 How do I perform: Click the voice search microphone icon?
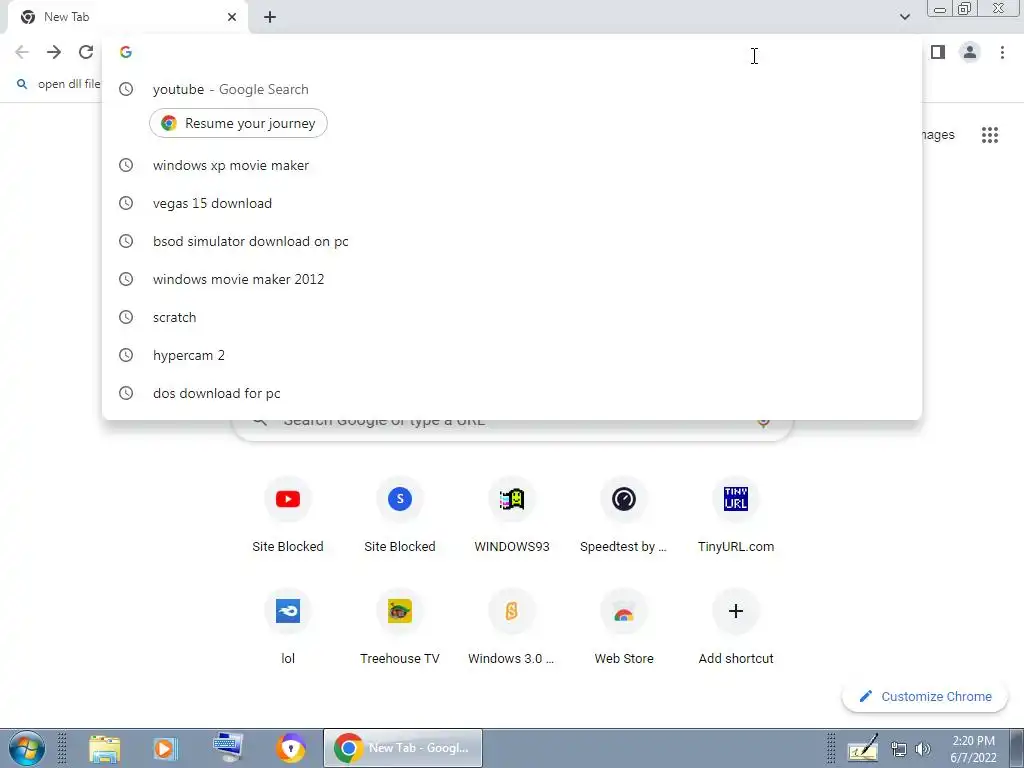(763, 423)
